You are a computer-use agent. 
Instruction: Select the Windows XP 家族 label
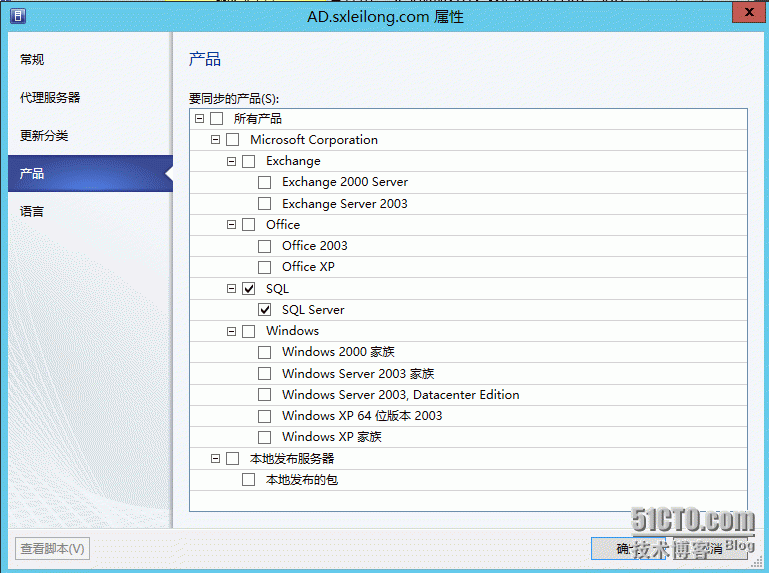click(x=332, y=437)
